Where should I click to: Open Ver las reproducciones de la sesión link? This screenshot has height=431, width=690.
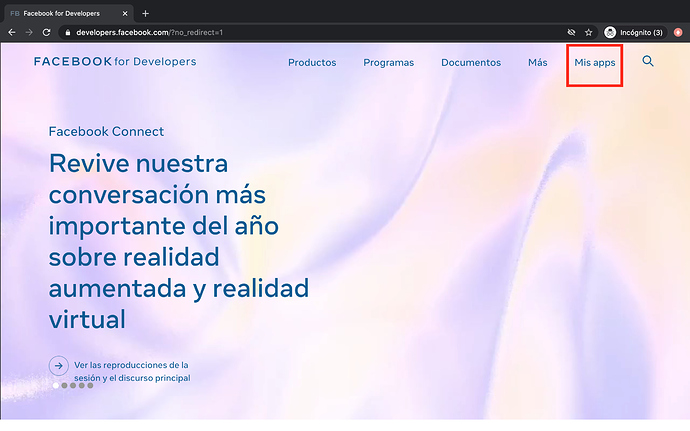tap(132, 372)
